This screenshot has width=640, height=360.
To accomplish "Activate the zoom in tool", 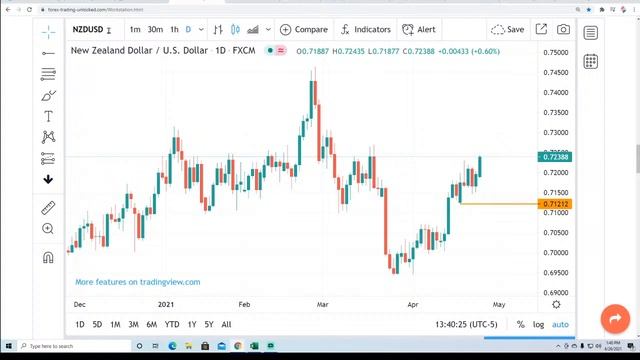I will 48,229.
